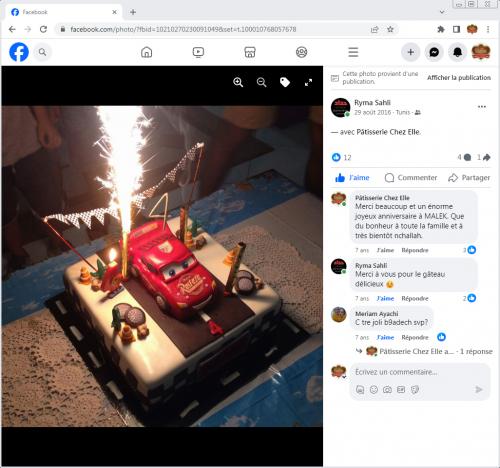Image resolution: width=500 pixels, height=468 pixels.
Task: View shares count on the post
Action: [483, 157]
